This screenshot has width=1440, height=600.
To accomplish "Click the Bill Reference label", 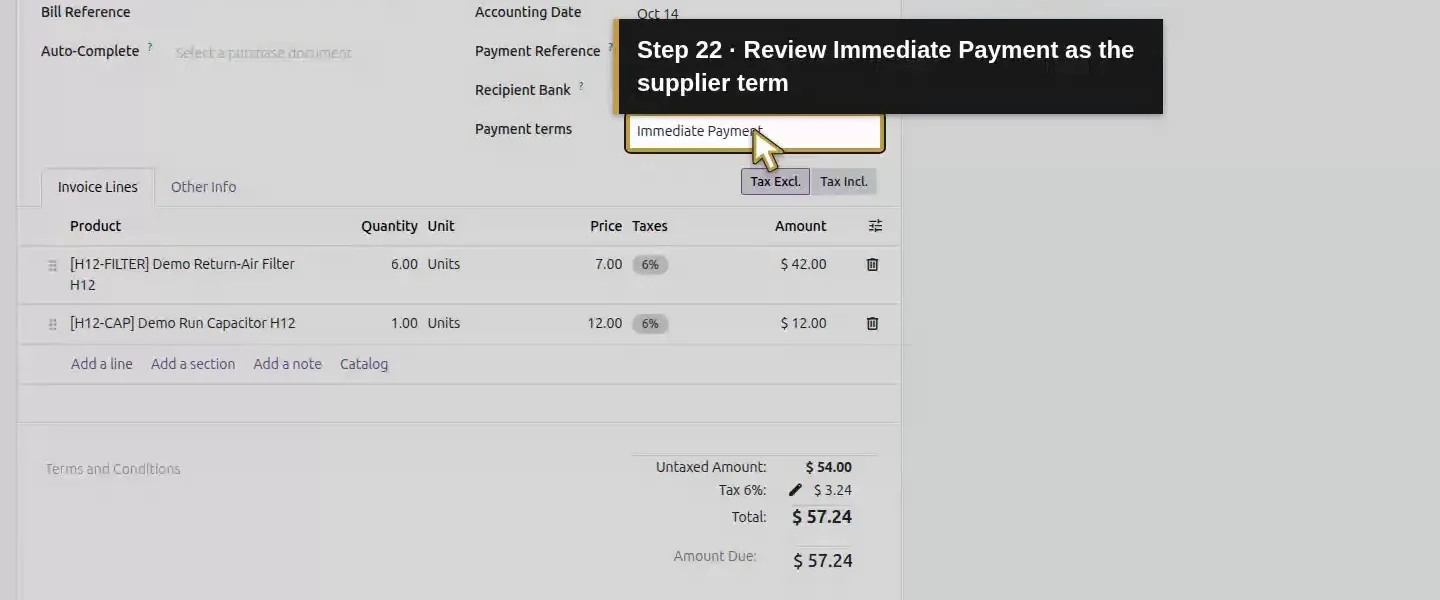I will click(86, 12).
